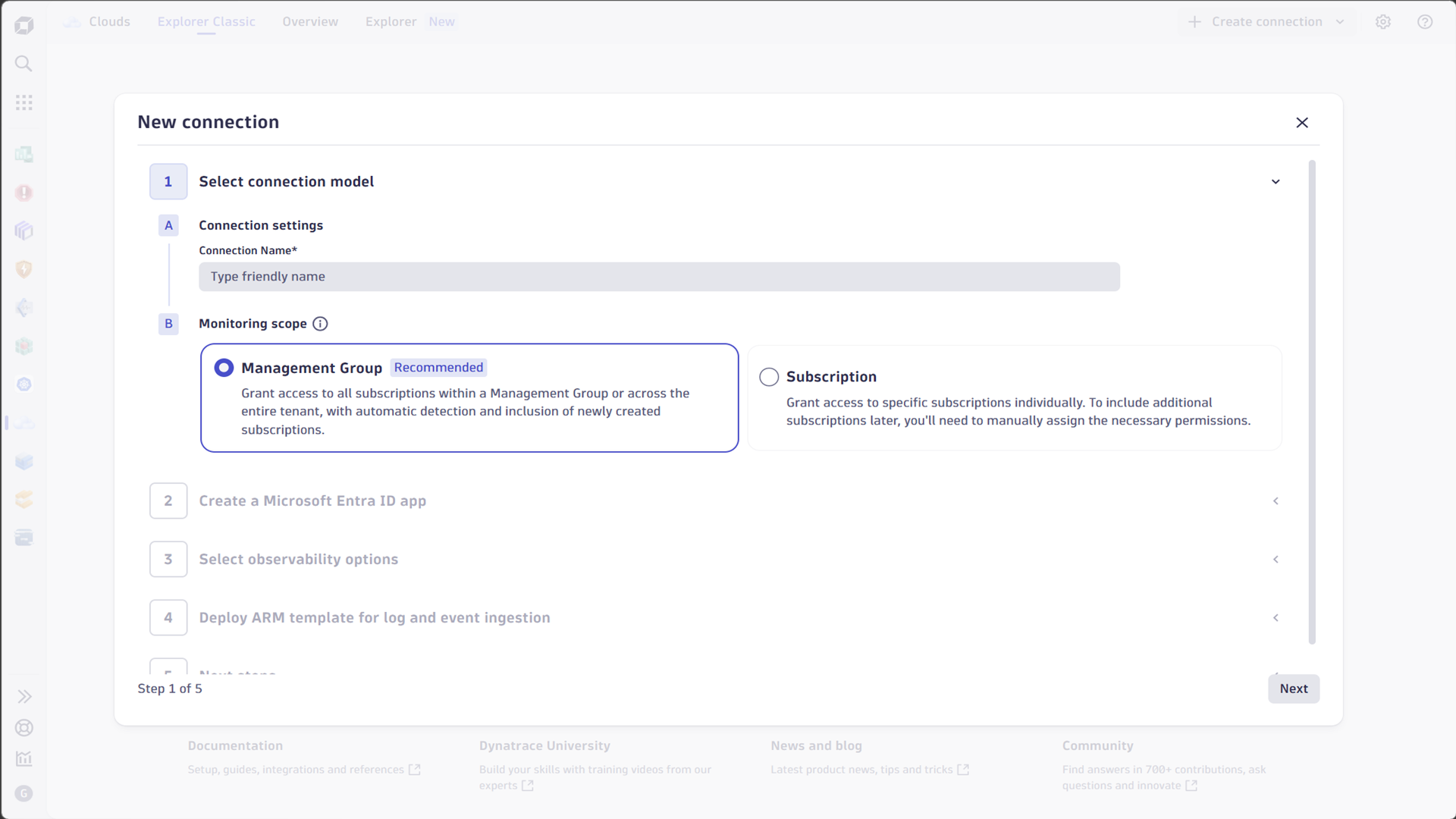Viewport: 1456px width, 819px height.
Task: Click the 'Connection settings' heading
Action: (x=261, y=225)
